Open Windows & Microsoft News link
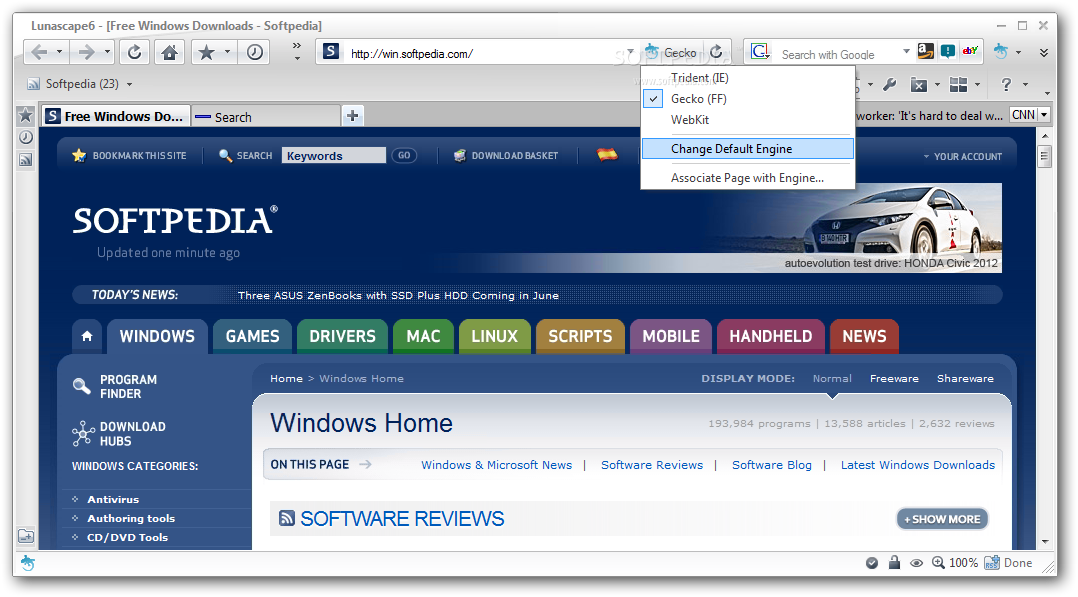The image size is (1078, 597). point(496,465)
